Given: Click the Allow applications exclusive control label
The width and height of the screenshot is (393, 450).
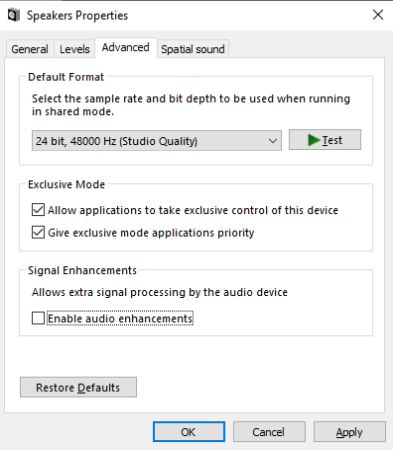Looking at the screenshot, I should pos(193,210).
